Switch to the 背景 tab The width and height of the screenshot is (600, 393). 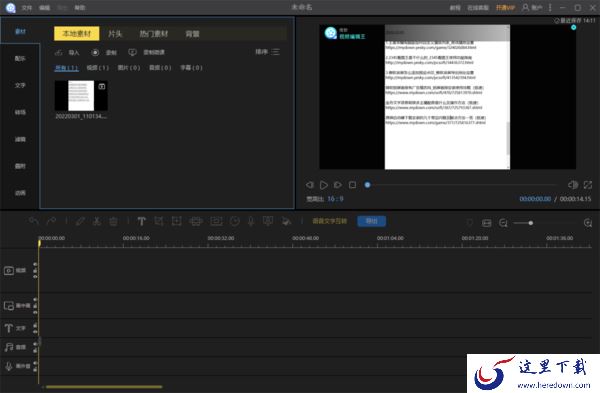click(x=192, y=34)
